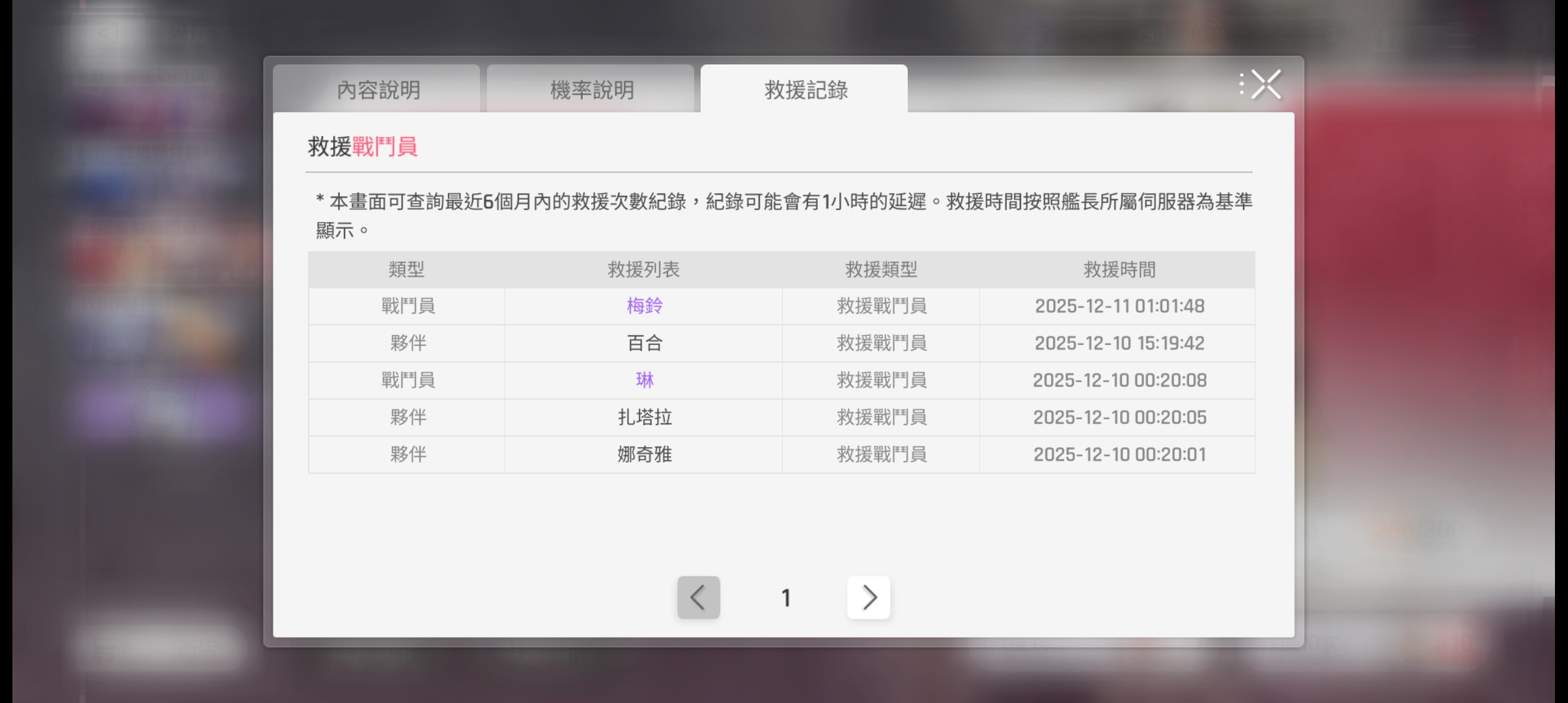Switch to 機率說明 tab
Viewport: 1568px width, 703px height.
591,90
